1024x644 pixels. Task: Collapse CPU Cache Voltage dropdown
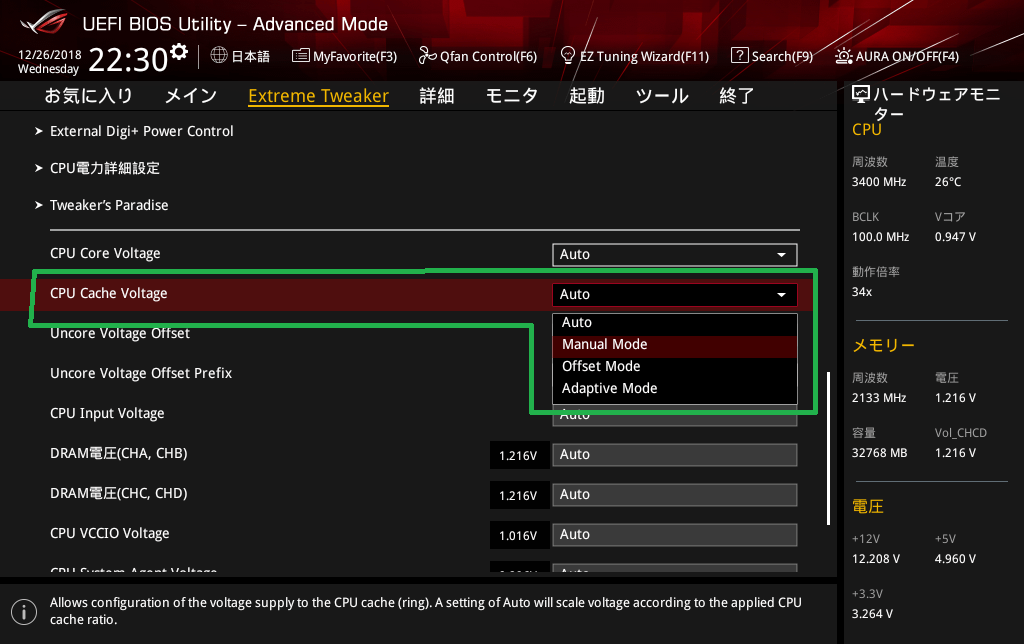click(675, 295)
